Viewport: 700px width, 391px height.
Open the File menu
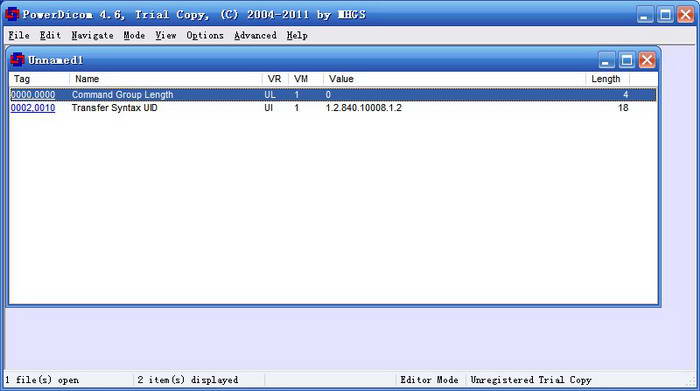tap(19, 35)
